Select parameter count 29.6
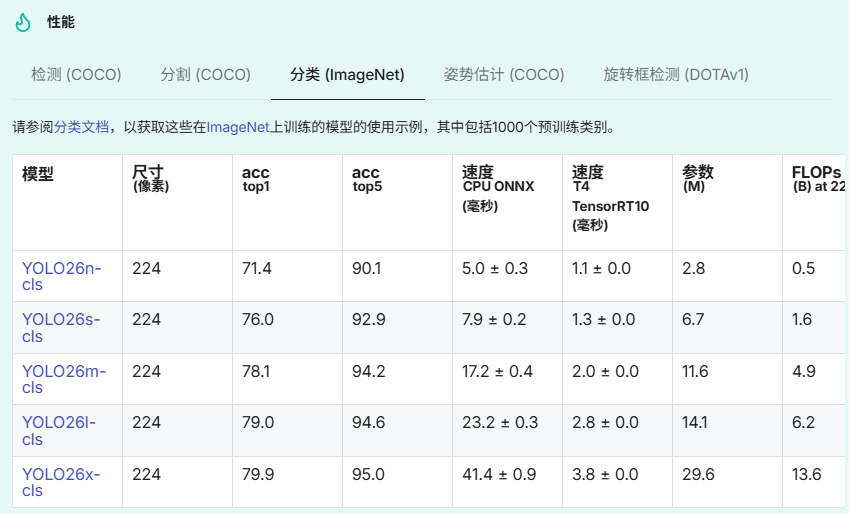This screenshot has height=514, width=850. pos(698,474)
